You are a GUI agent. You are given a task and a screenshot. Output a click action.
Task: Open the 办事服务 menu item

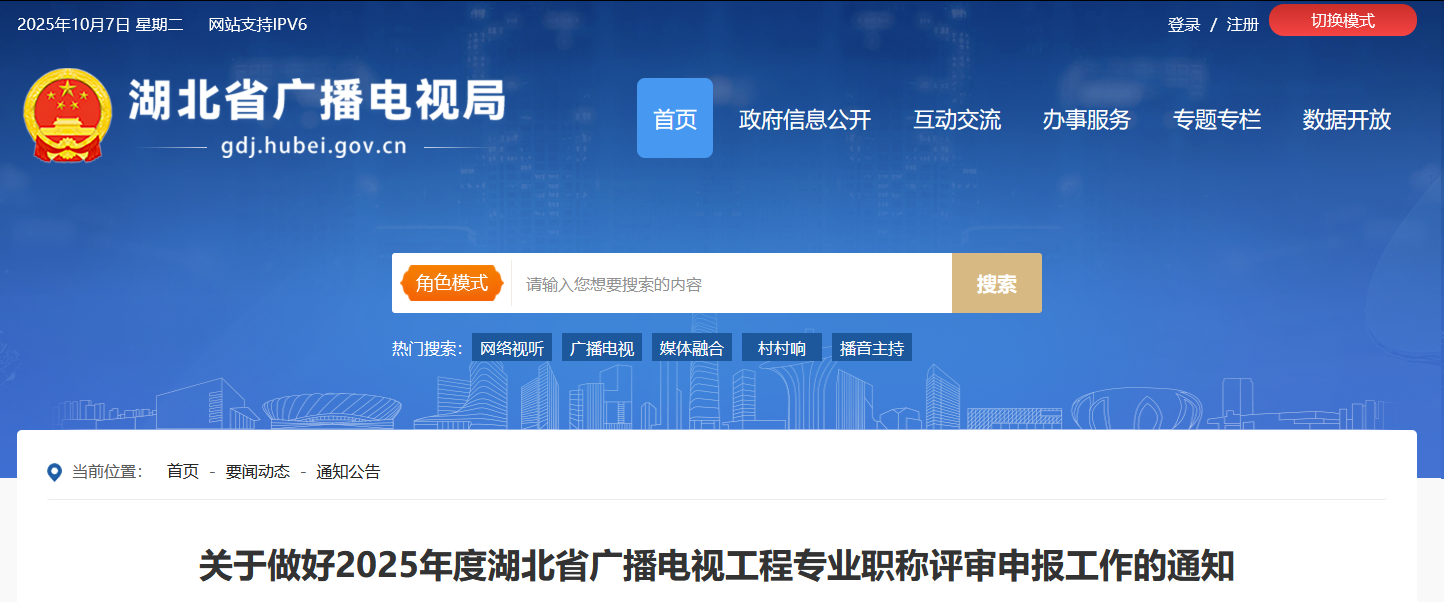1086,120
